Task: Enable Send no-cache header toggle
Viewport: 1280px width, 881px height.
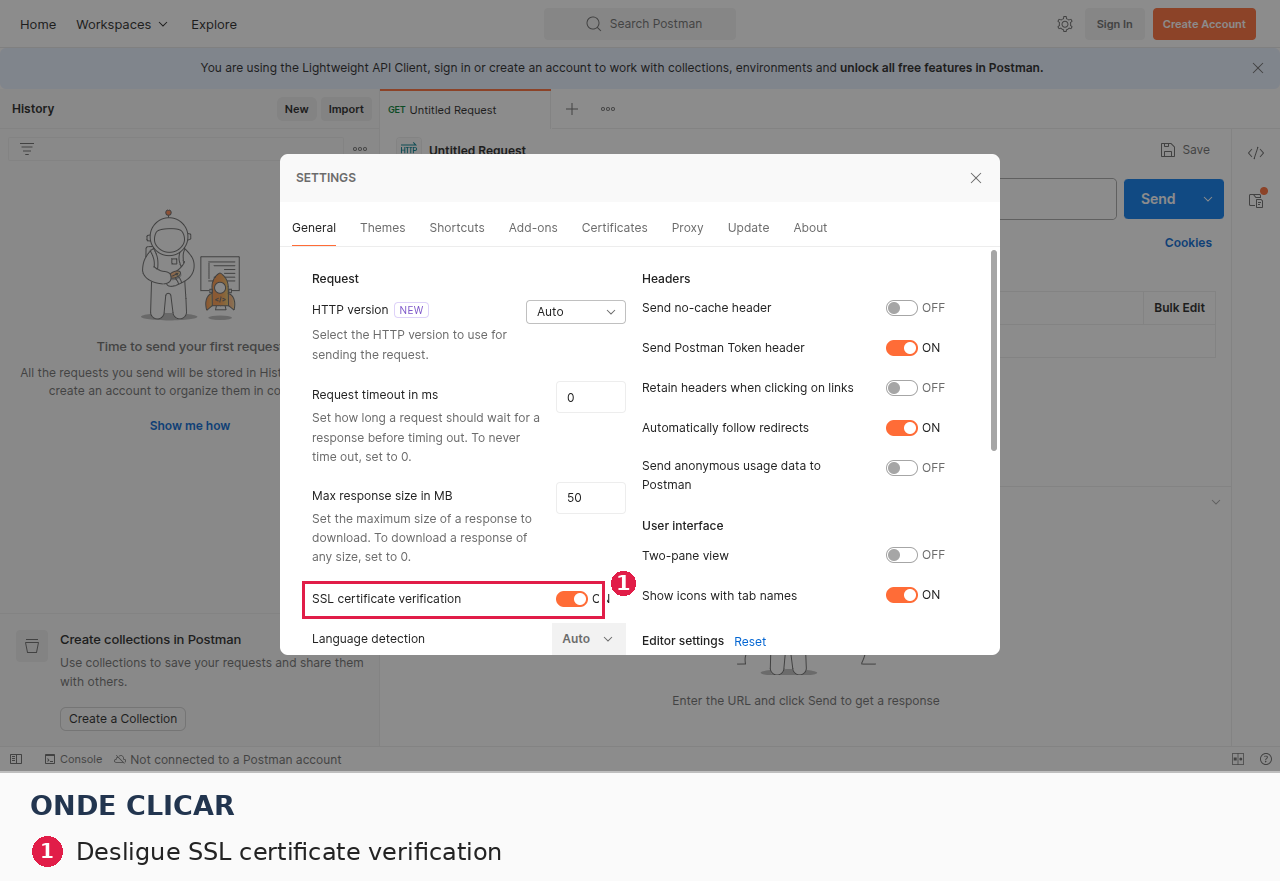Action: [x=902, y=308]
